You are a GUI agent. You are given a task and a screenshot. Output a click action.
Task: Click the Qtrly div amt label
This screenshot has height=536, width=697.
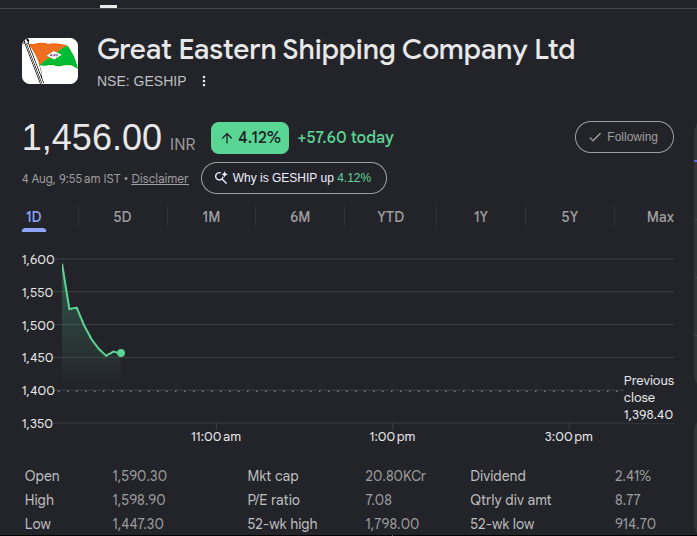pyautogui.click(x=511, y=500)
